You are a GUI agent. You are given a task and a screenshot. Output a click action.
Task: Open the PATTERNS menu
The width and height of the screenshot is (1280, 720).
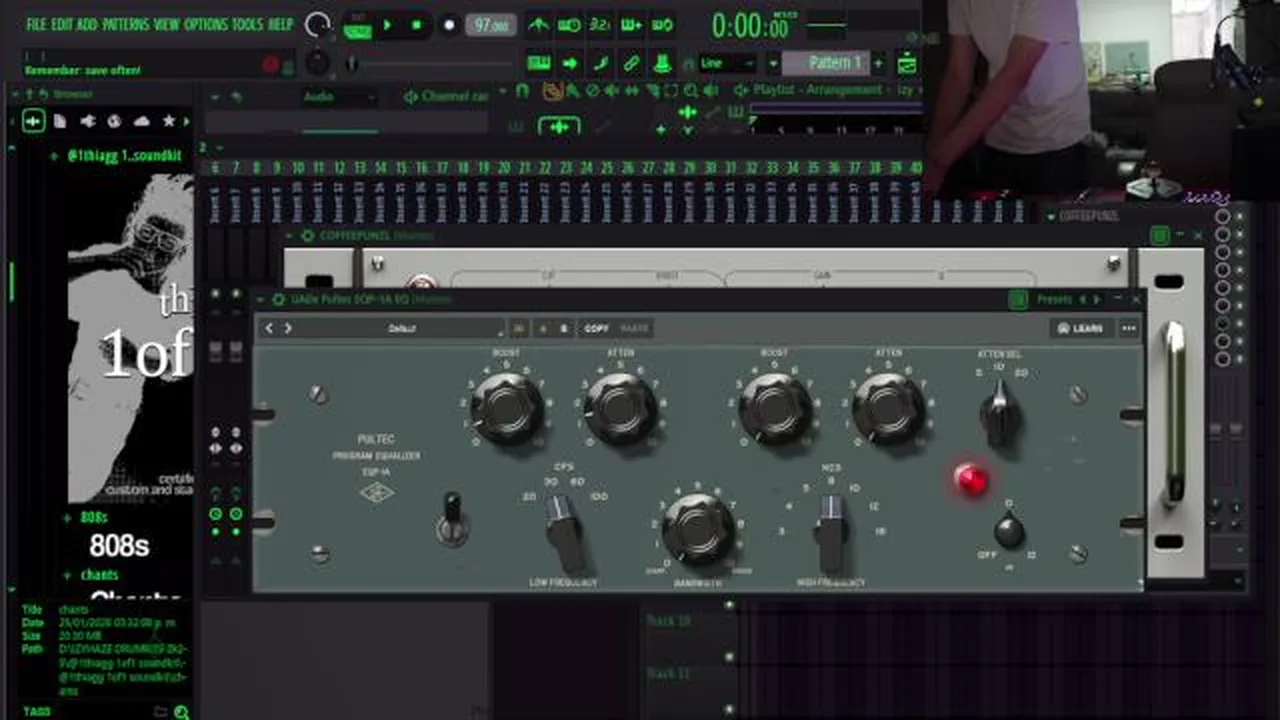click(125, 24)
